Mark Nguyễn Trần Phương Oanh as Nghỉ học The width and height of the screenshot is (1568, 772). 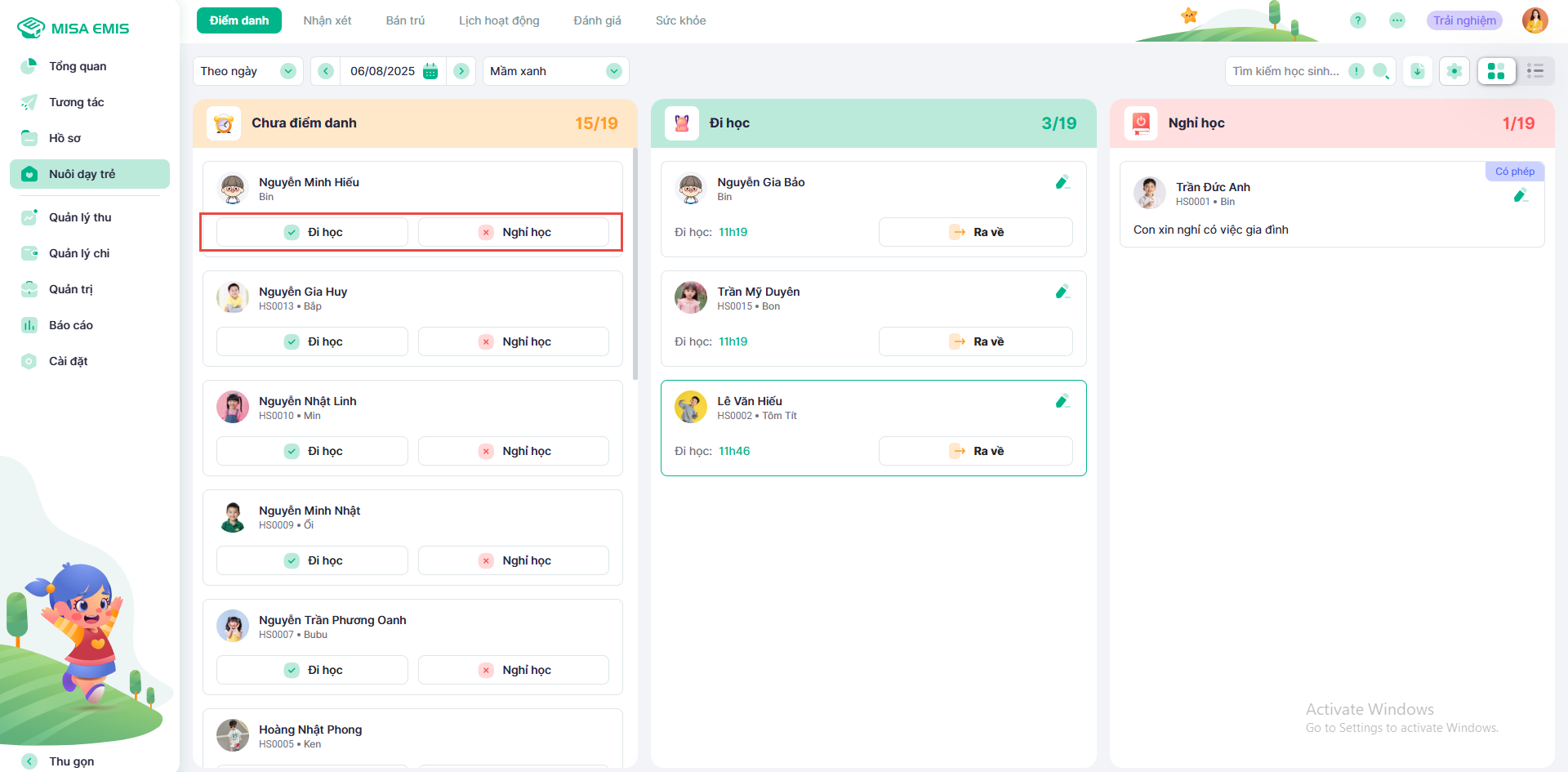tap(514, 670)
